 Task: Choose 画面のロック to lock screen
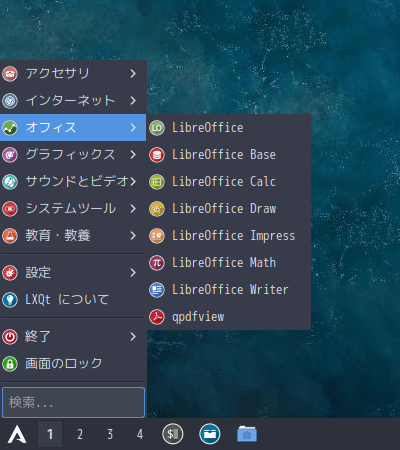pos(73,364)
